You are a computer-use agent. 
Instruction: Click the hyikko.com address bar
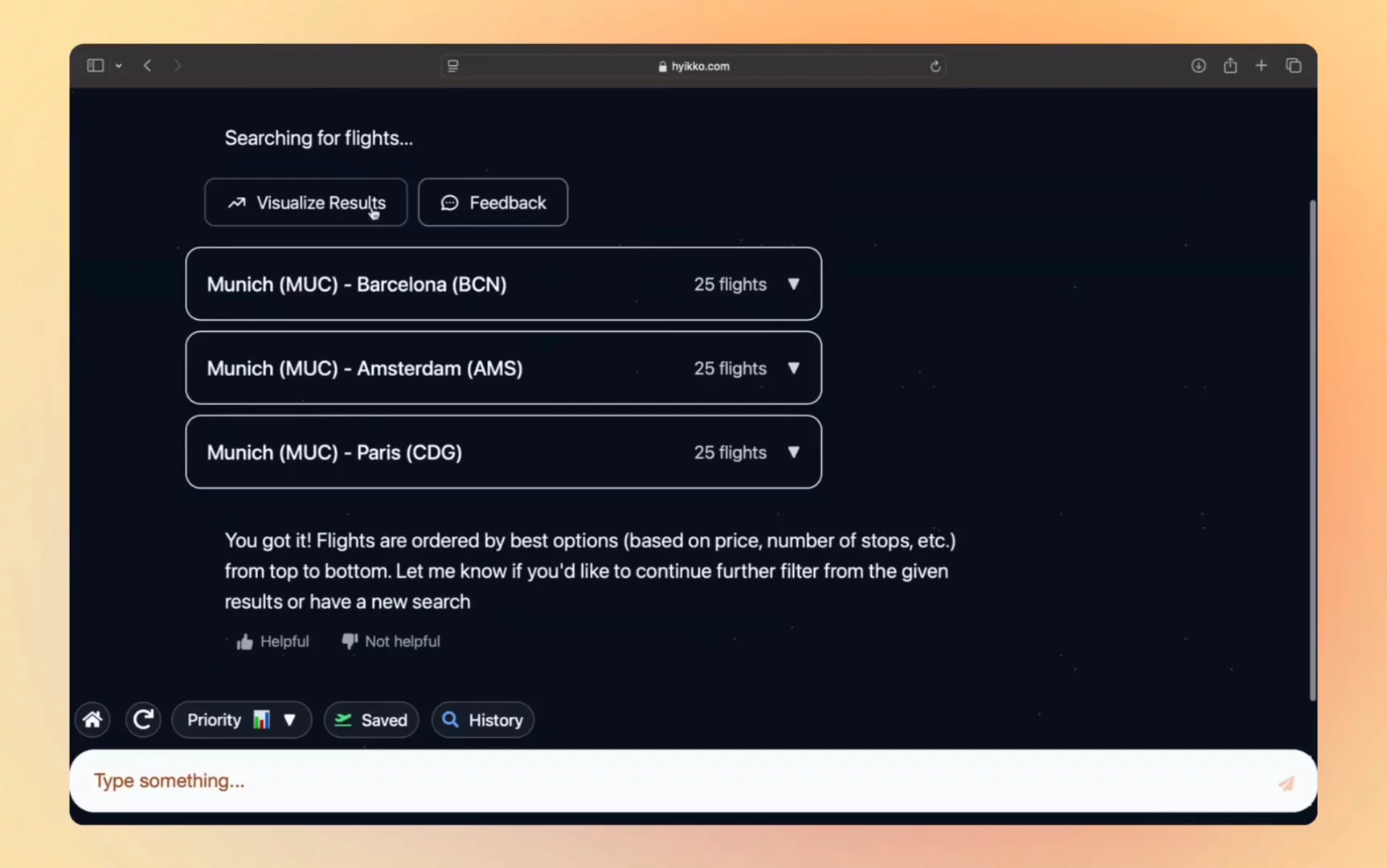693,66
